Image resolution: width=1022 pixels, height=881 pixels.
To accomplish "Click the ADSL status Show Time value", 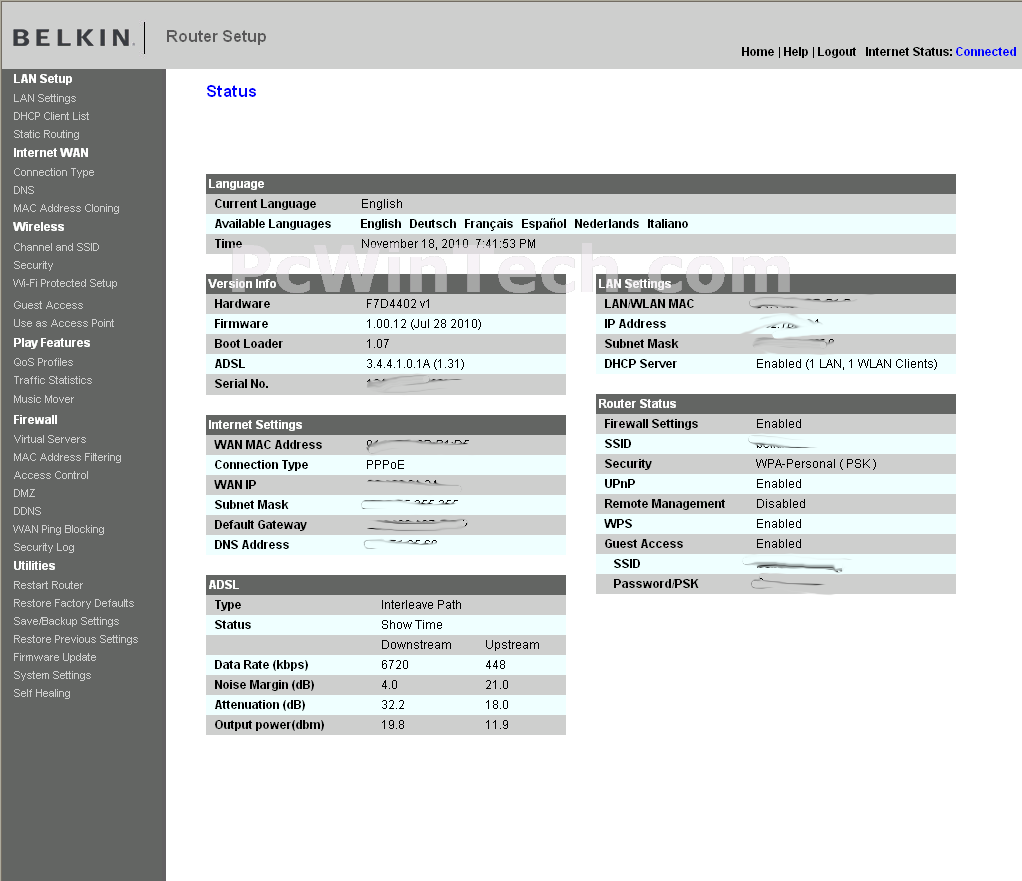I will click(x=412, y=625).
